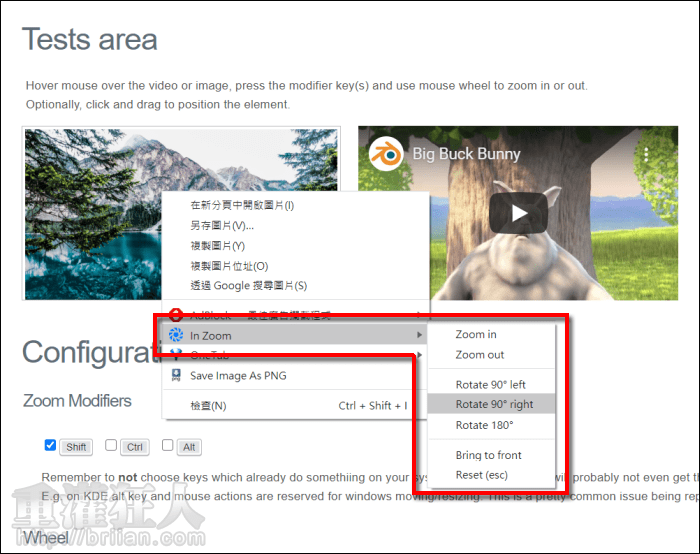Click the YouTube logo on the video
The height and width of the screenshot is (554, 700).
tap(519, 213)
